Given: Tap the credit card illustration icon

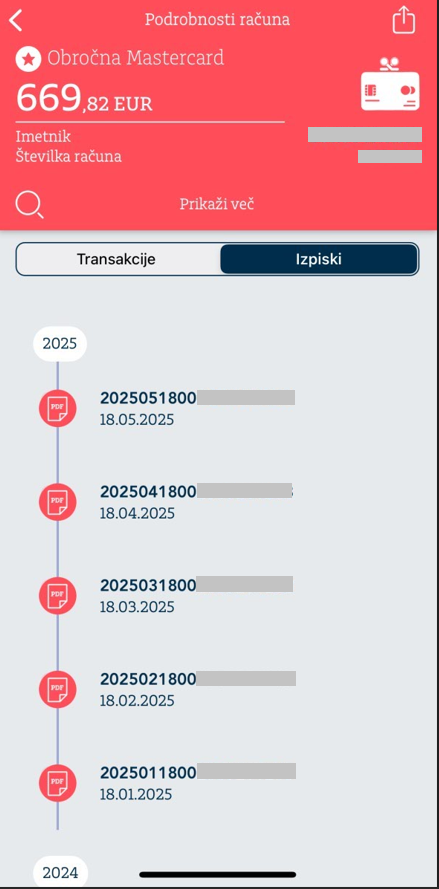Looking at the screenshot, I should coord(390,84).
